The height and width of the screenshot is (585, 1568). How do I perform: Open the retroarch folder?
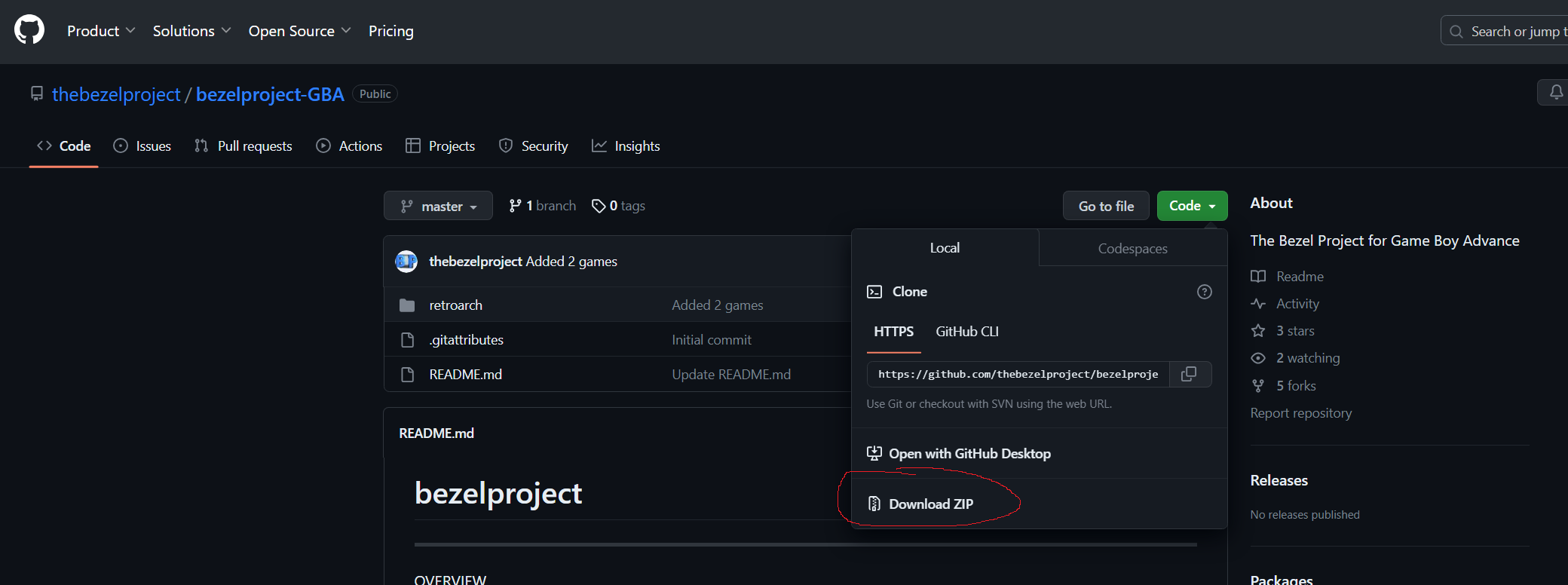pos(456,305)
